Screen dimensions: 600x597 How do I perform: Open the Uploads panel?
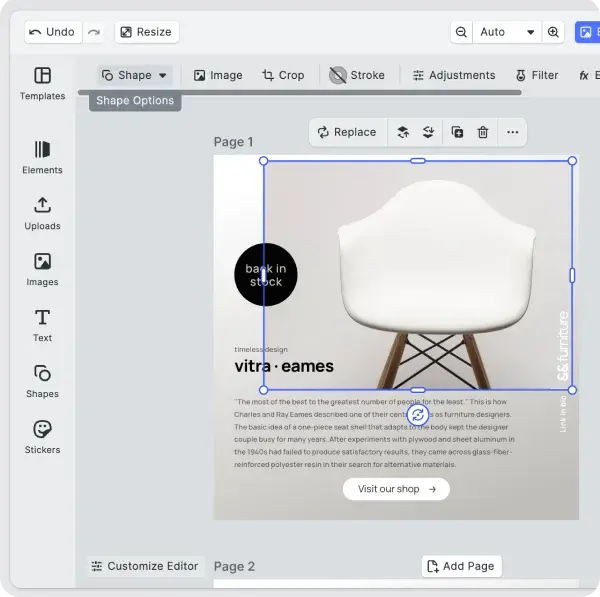(42, 213)
